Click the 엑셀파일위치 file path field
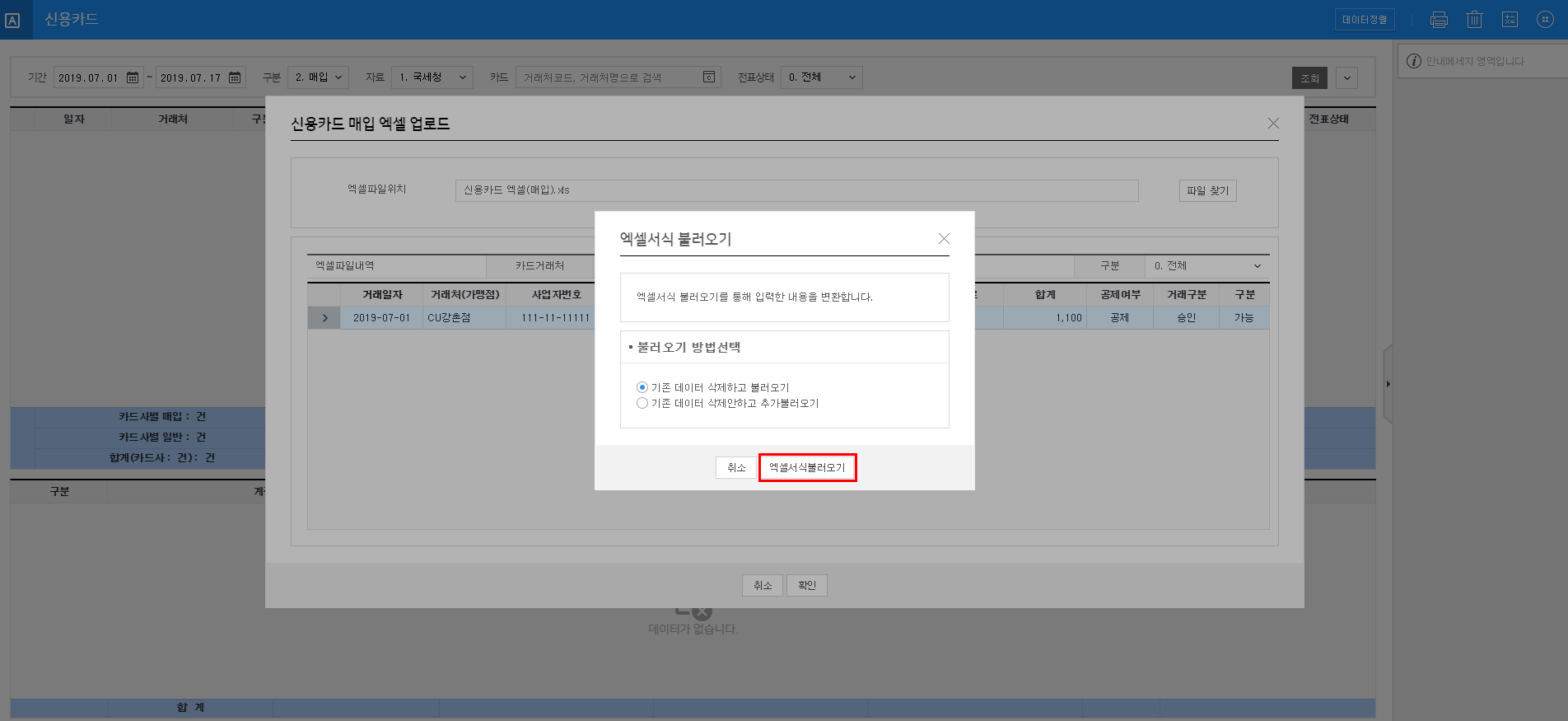The width and height of the screenshot is (1568, 721). point(796,190)
